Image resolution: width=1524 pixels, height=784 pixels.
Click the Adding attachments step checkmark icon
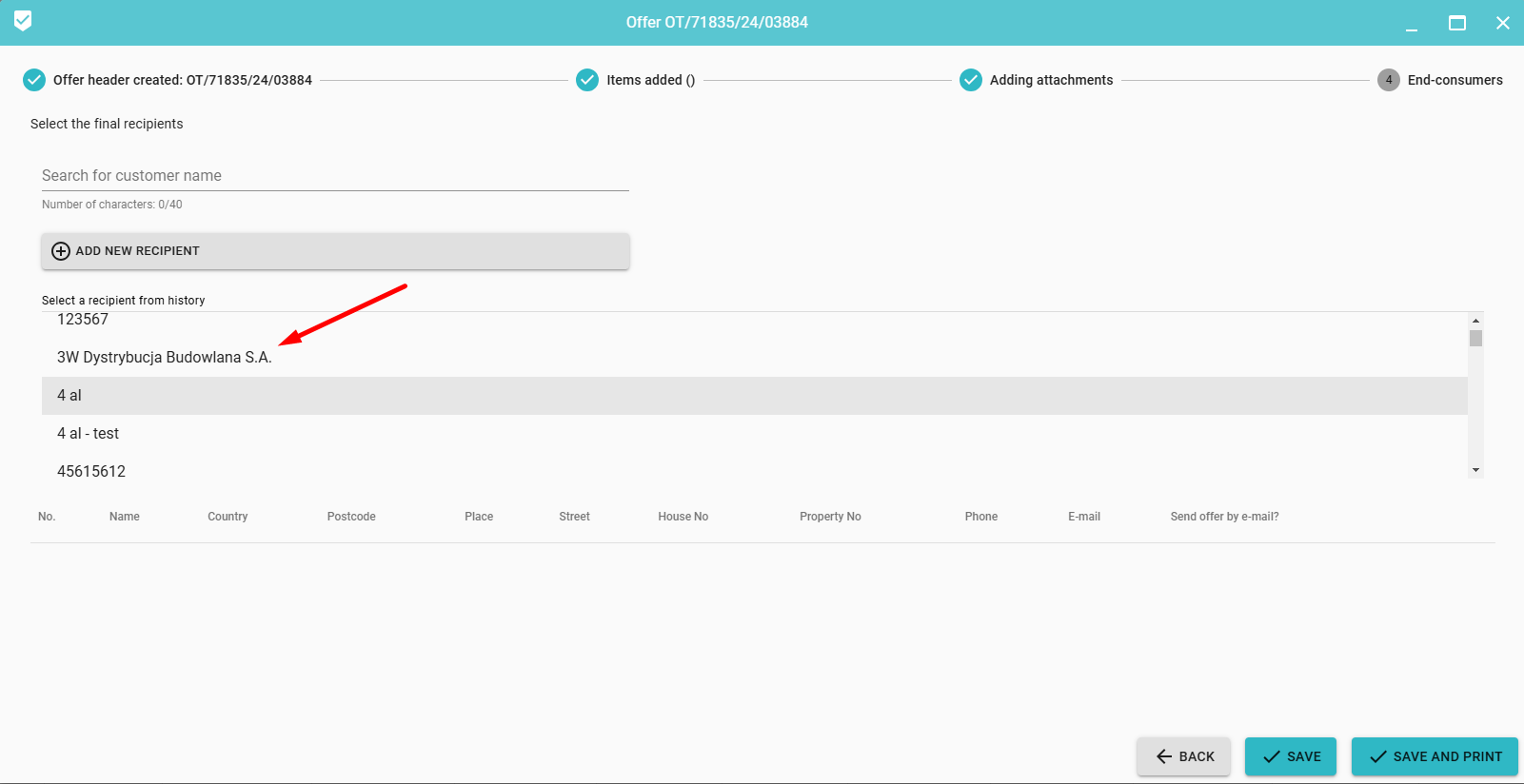970,80
